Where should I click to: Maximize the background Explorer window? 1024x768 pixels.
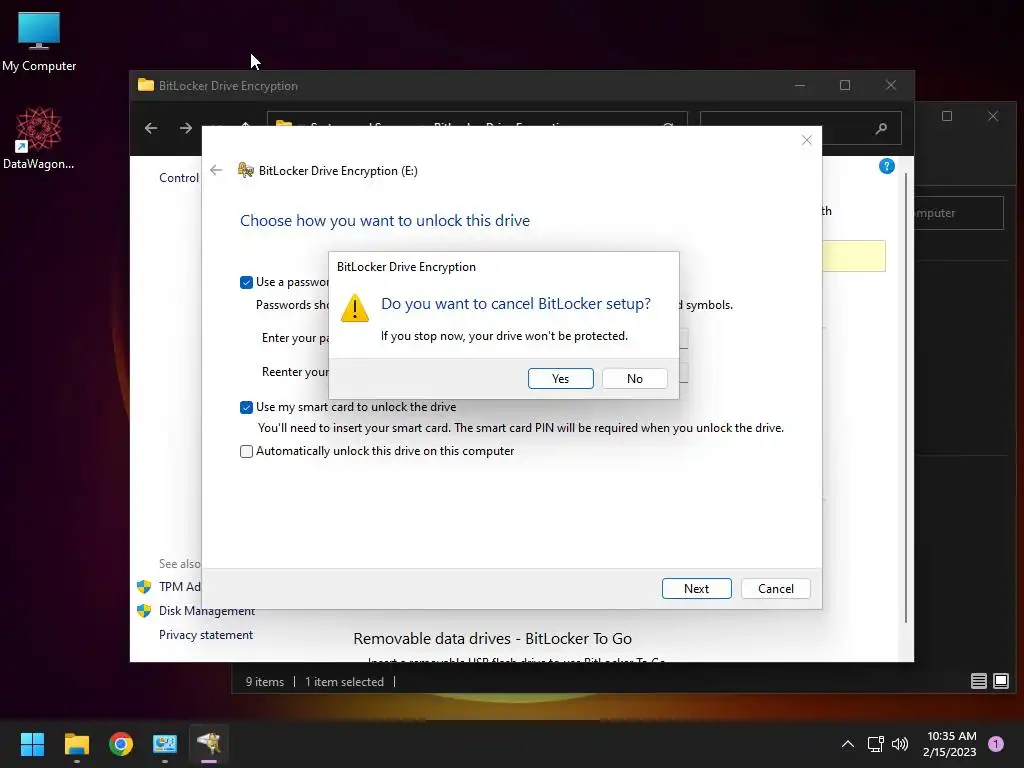coord(947,116)
